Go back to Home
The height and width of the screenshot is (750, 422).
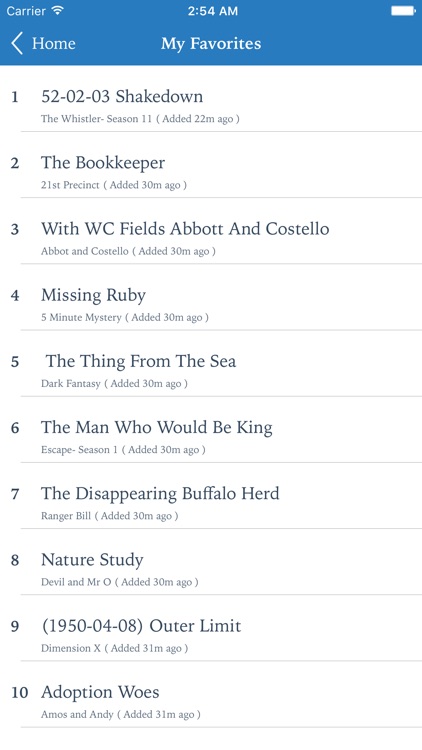(43, 44)
